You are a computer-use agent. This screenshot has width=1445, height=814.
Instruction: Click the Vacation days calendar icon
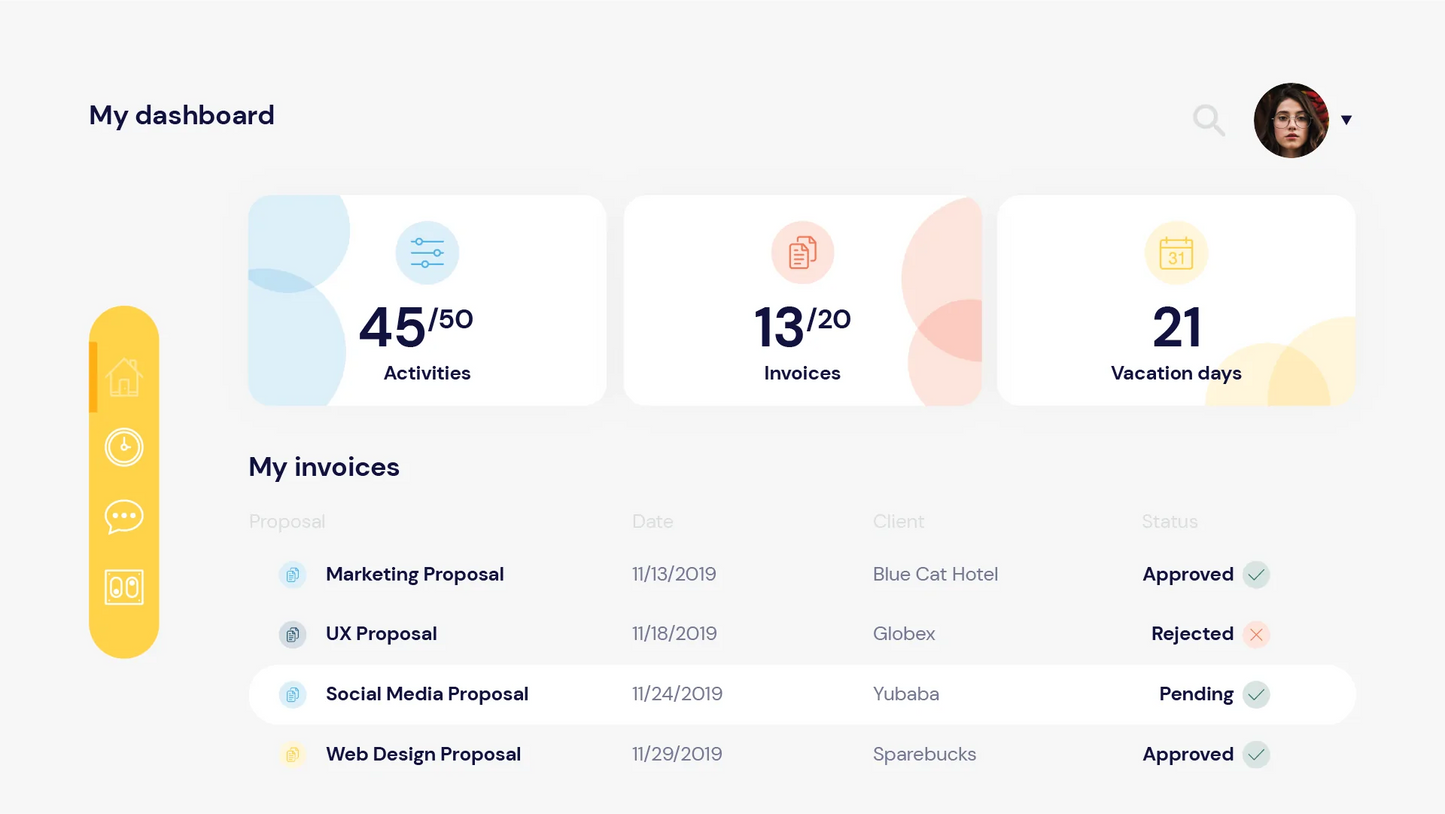coord(1176,253)
